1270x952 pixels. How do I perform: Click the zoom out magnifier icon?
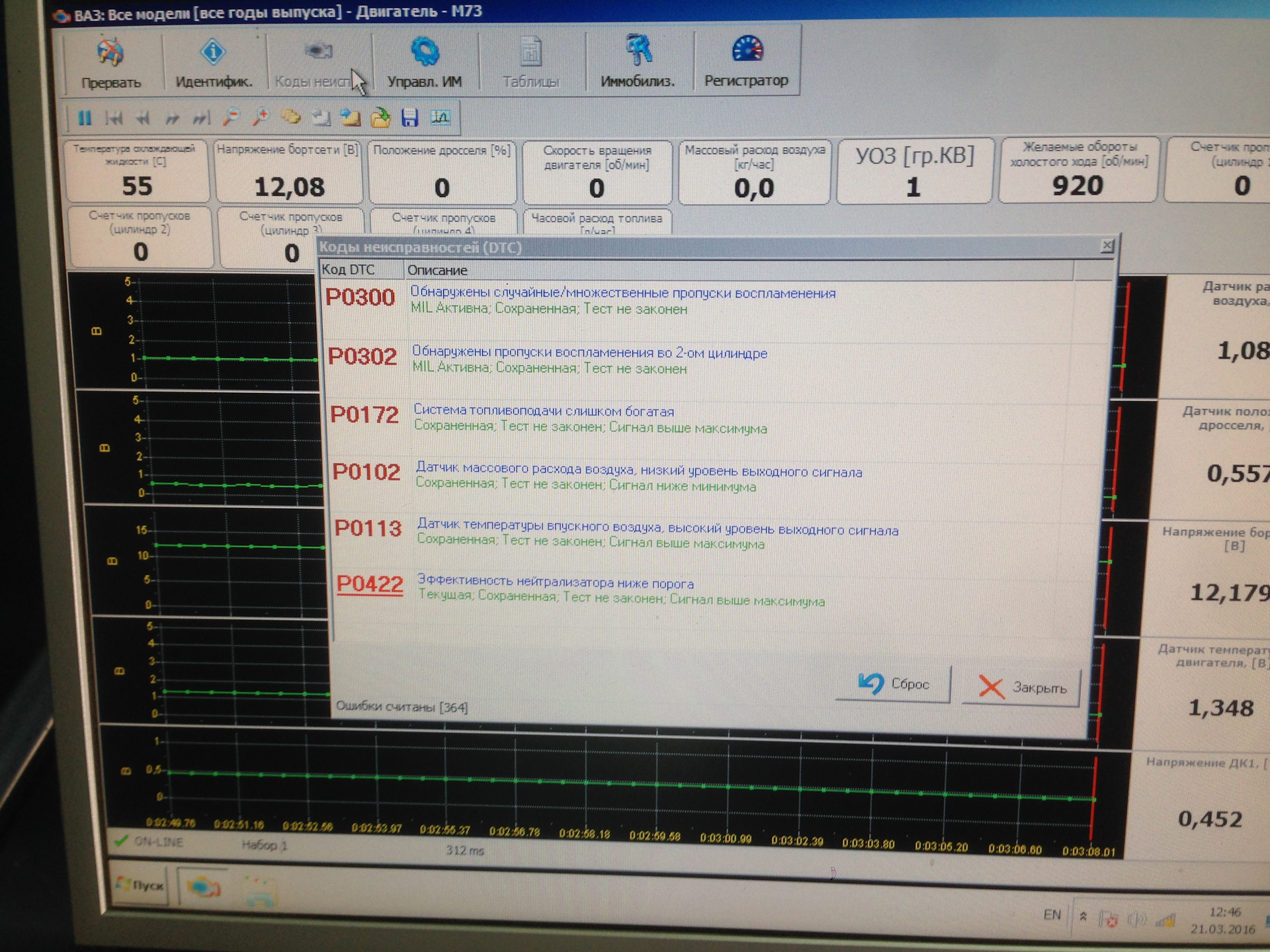(x=231, y=118)
